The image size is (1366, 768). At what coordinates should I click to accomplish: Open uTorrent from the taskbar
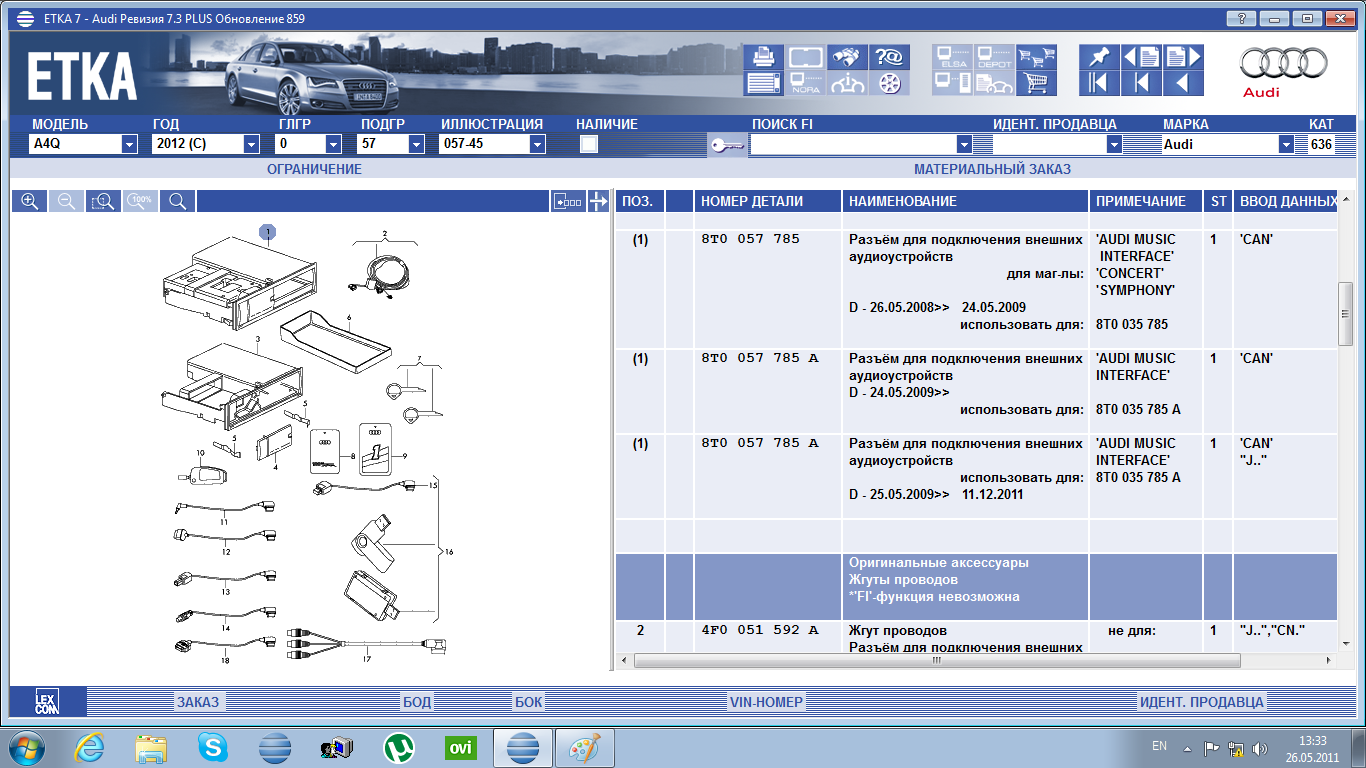[x=399, y=747]
